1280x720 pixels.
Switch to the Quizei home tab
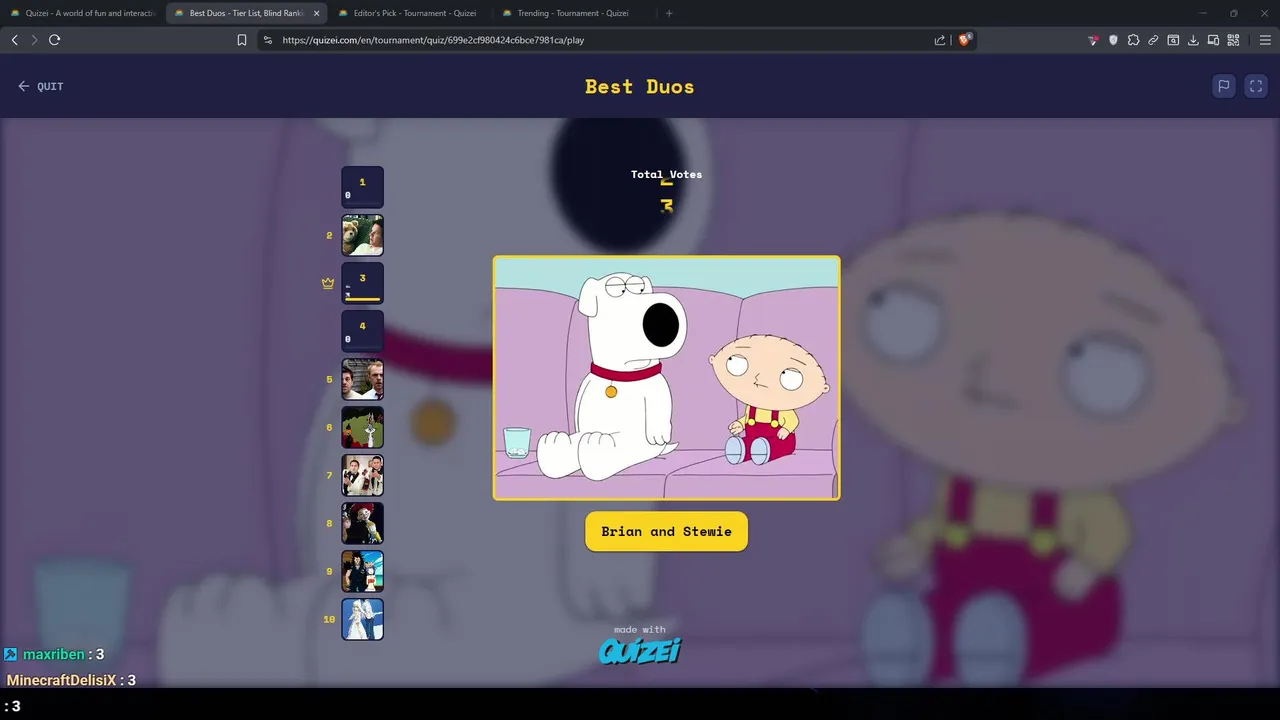(82, 13)
